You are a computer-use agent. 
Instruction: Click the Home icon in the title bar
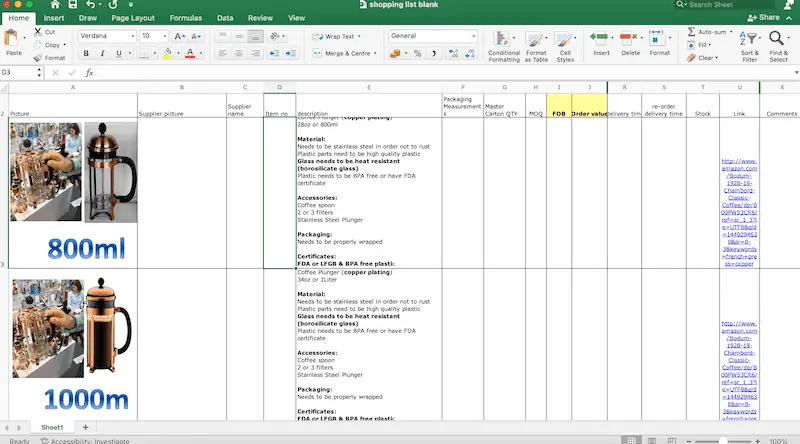(55, 5)
